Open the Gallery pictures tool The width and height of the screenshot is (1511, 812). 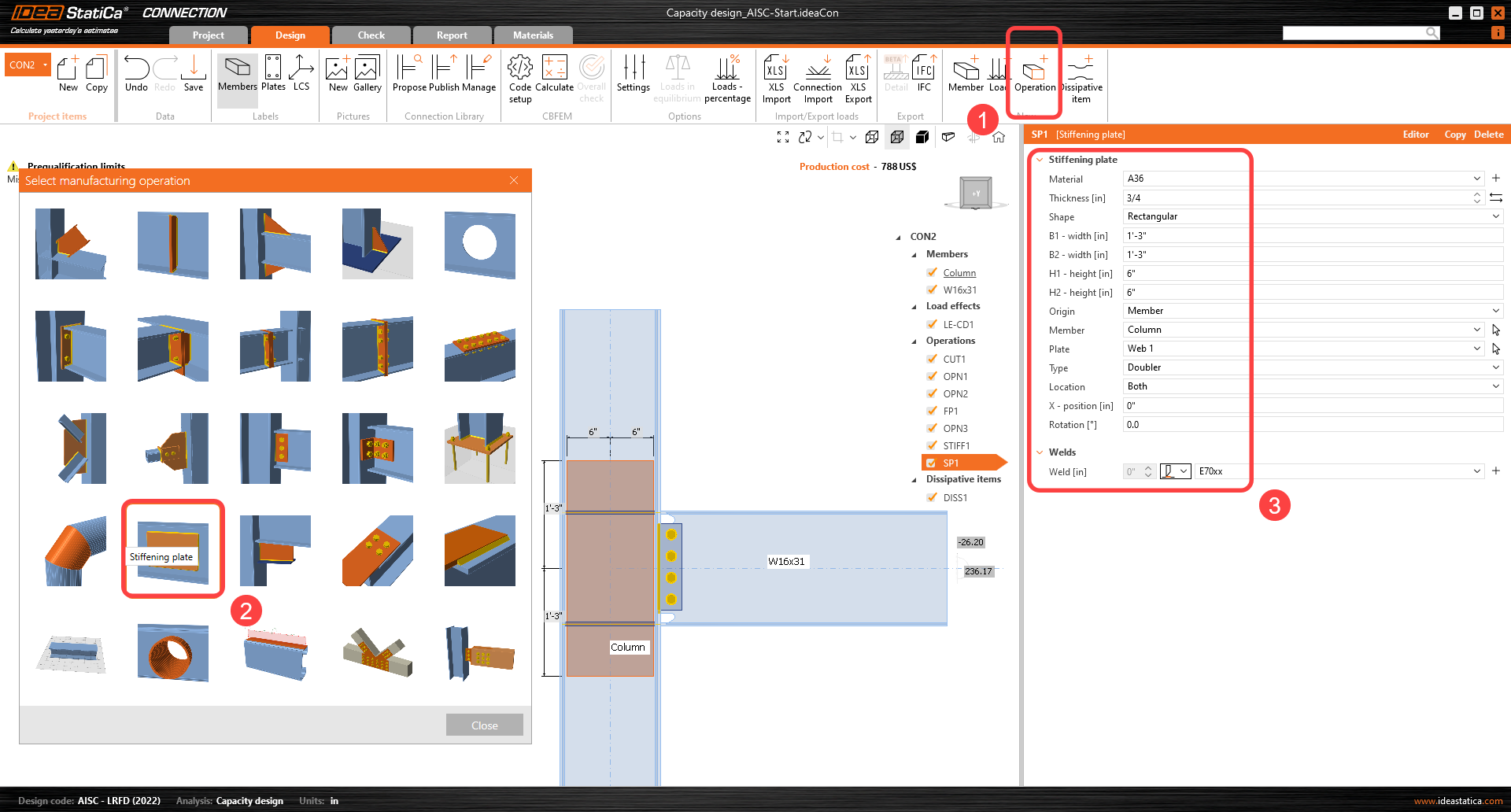tap(367, 69)
